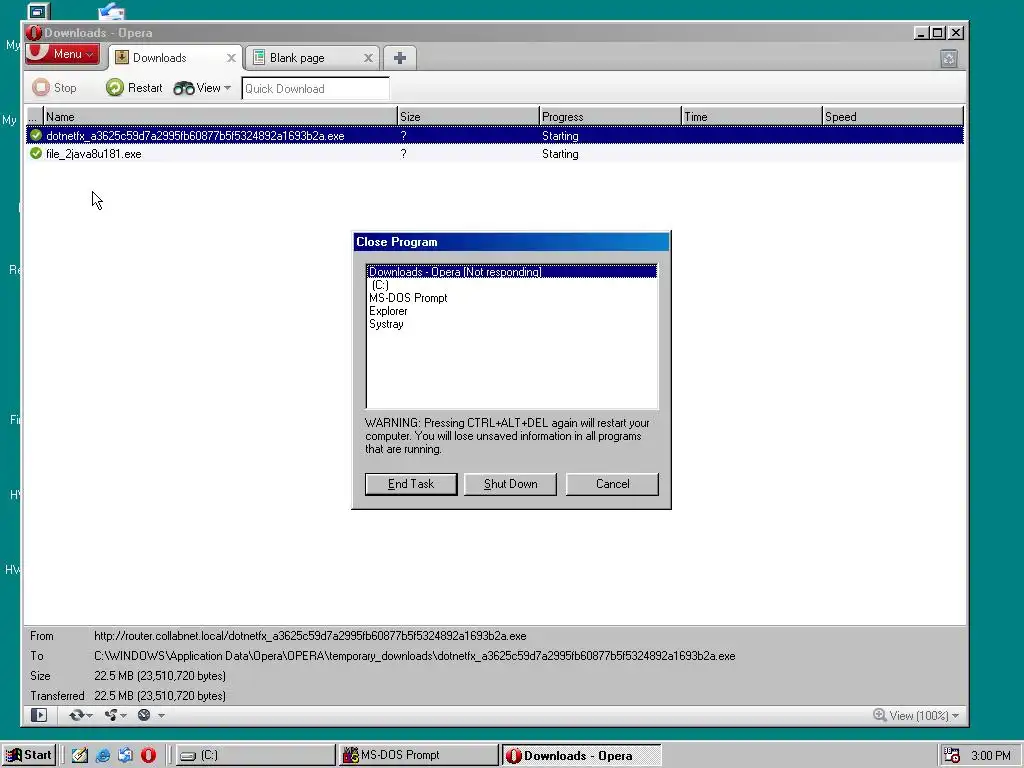The width and height of the screenshot is (1024, 768).
Task: Select the dotnetfx download row
Action: click(494, 136)
